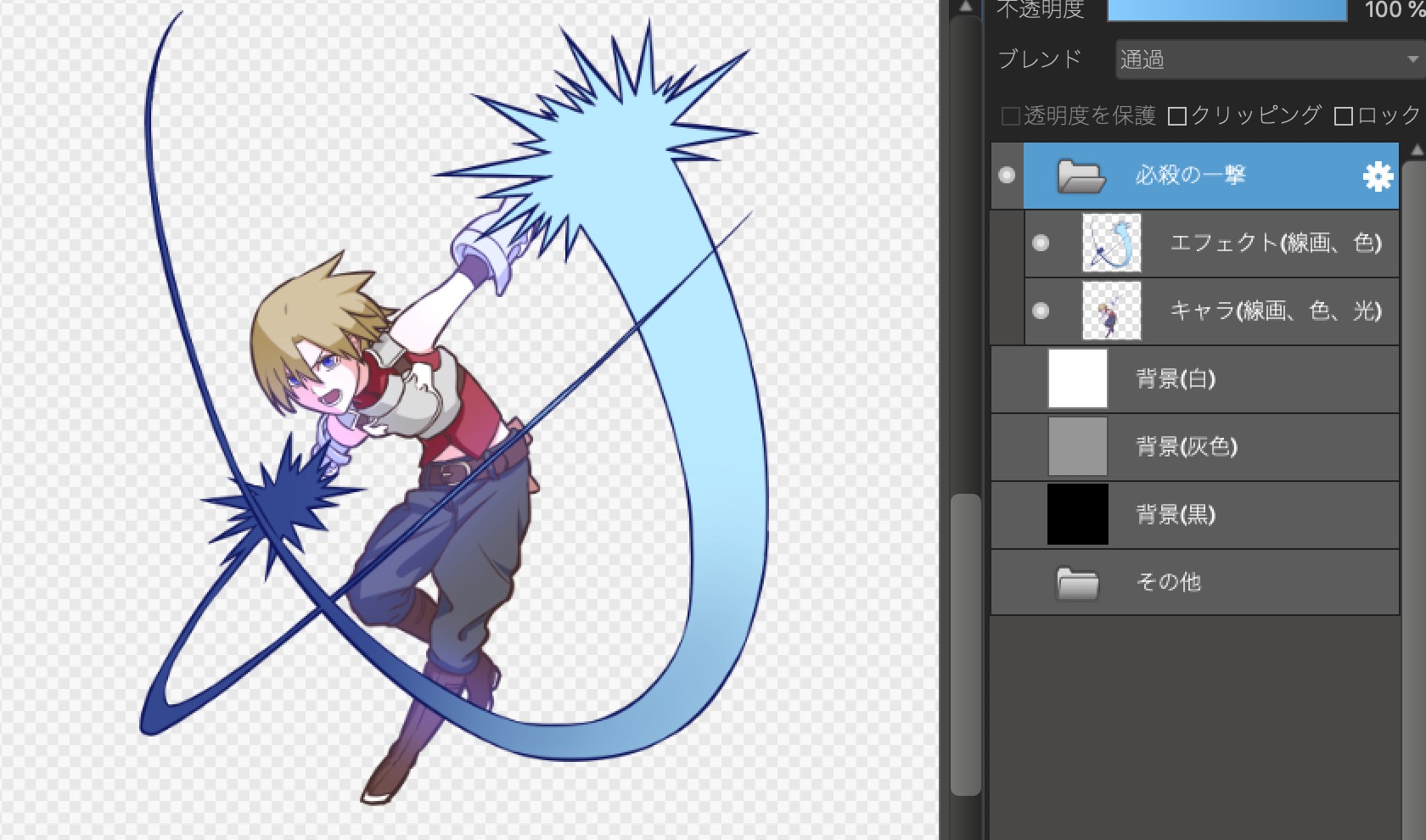Viewport: 1426px width, 840px height.
Task: Click the 100 % opacity value
Action: click(x=1394, y=10)
